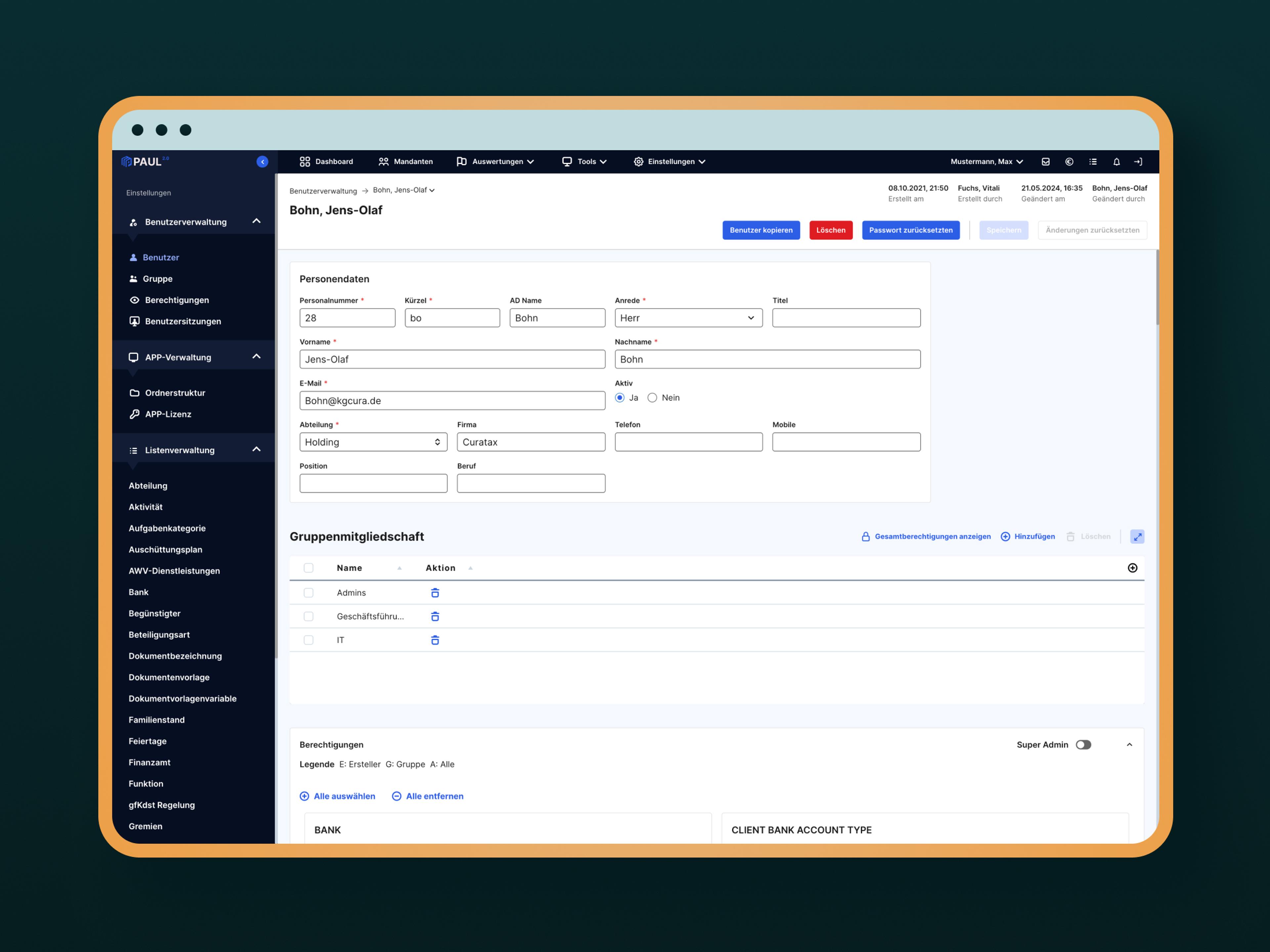Screen dimensions: 1270x952
Task: Click add column plus icon in table header
Action: [1132, 568]
